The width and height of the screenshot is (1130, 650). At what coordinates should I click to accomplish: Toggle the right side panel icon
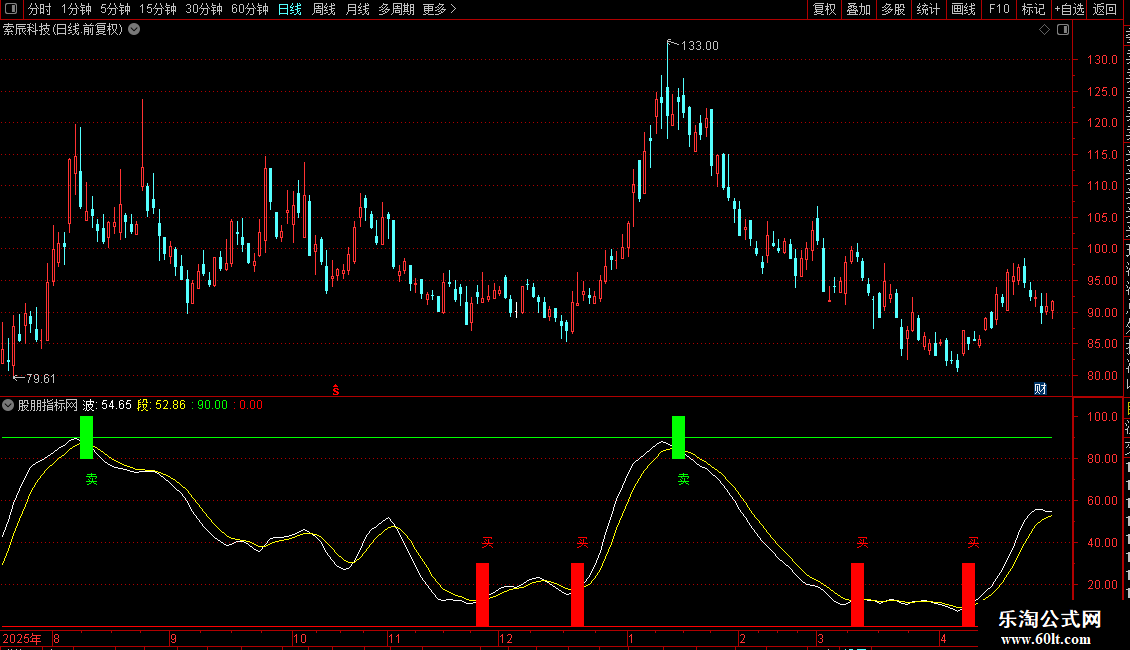[x=1063, y=30]
